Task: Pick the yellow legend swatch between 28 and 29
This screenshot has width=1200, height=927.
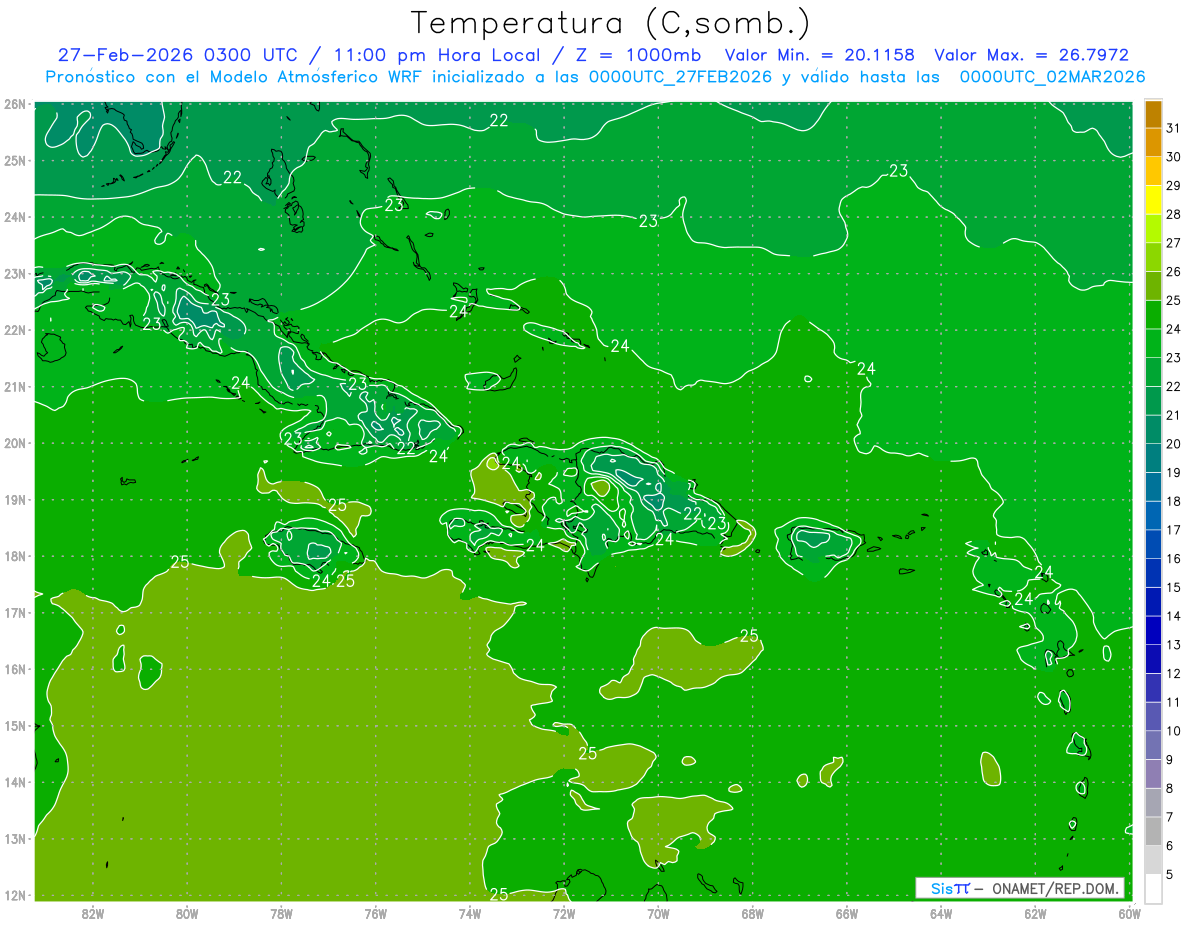Action: click(x=1153, y=200)
